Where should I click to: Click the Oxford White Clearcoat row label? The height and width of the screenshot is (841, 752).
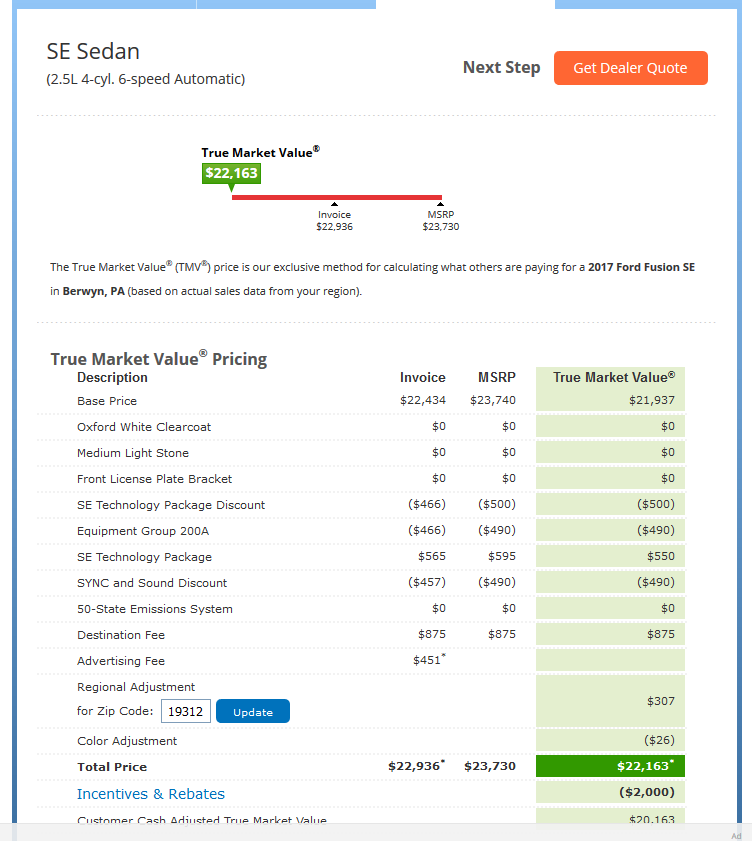tap(144, 427)
